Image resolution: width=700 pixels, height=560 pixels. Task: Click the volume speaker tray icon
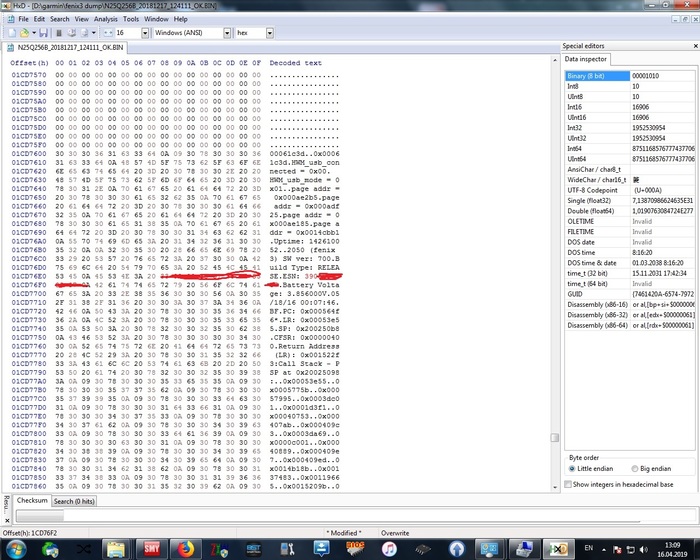point(643,550)
